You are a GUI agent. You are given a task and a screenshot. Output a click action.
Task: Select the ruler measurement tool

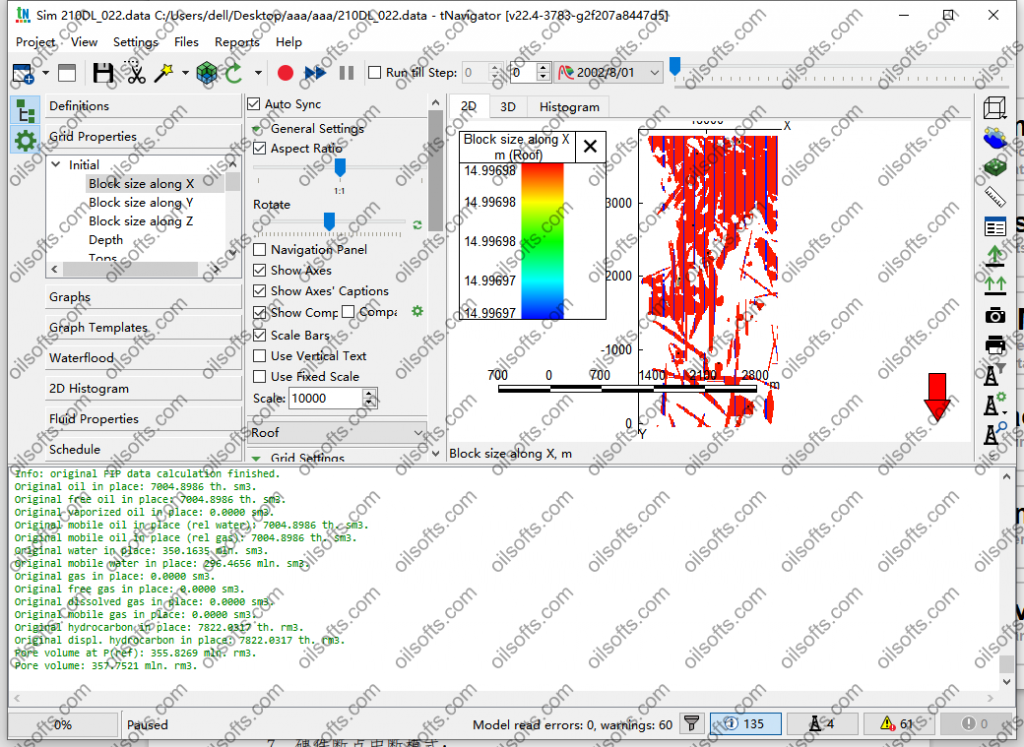995,197
